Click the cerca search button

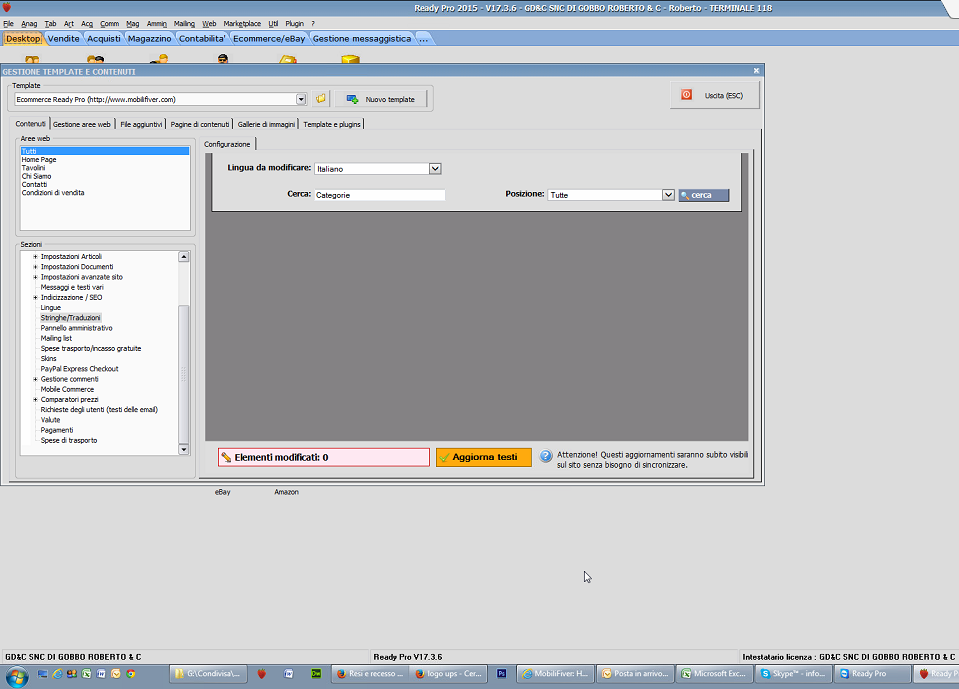tap(703, 195)
